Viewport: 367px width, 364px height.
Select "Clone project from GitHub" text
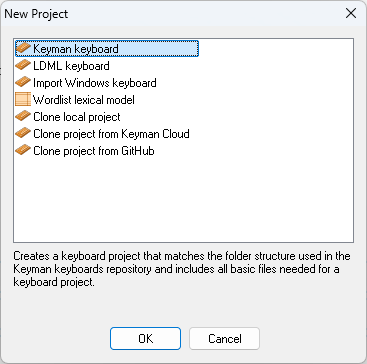pyautogui.click(x=94, y=151)
